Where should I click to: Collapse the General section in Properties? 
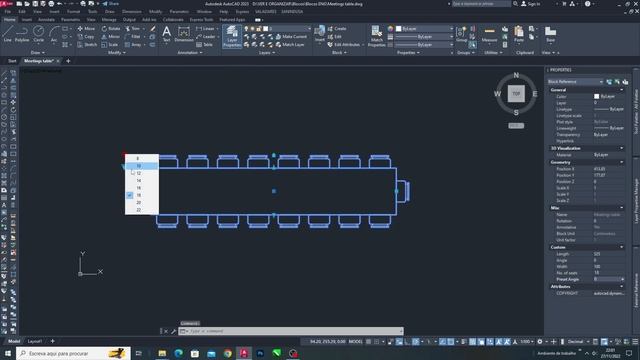tap(622, 90)
